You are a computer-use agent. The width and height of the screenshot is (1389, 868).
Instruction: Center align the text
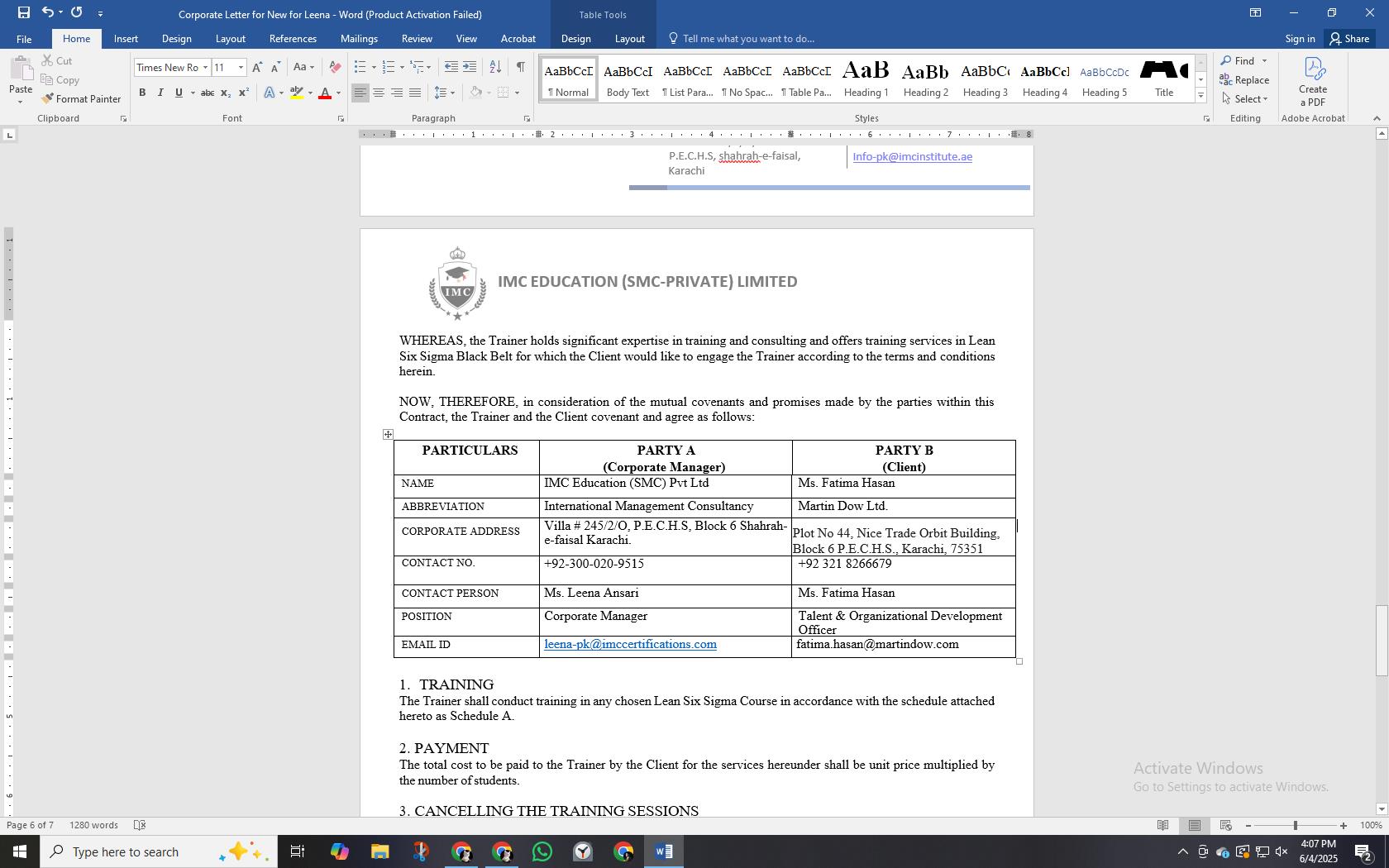tap(379, 93)
